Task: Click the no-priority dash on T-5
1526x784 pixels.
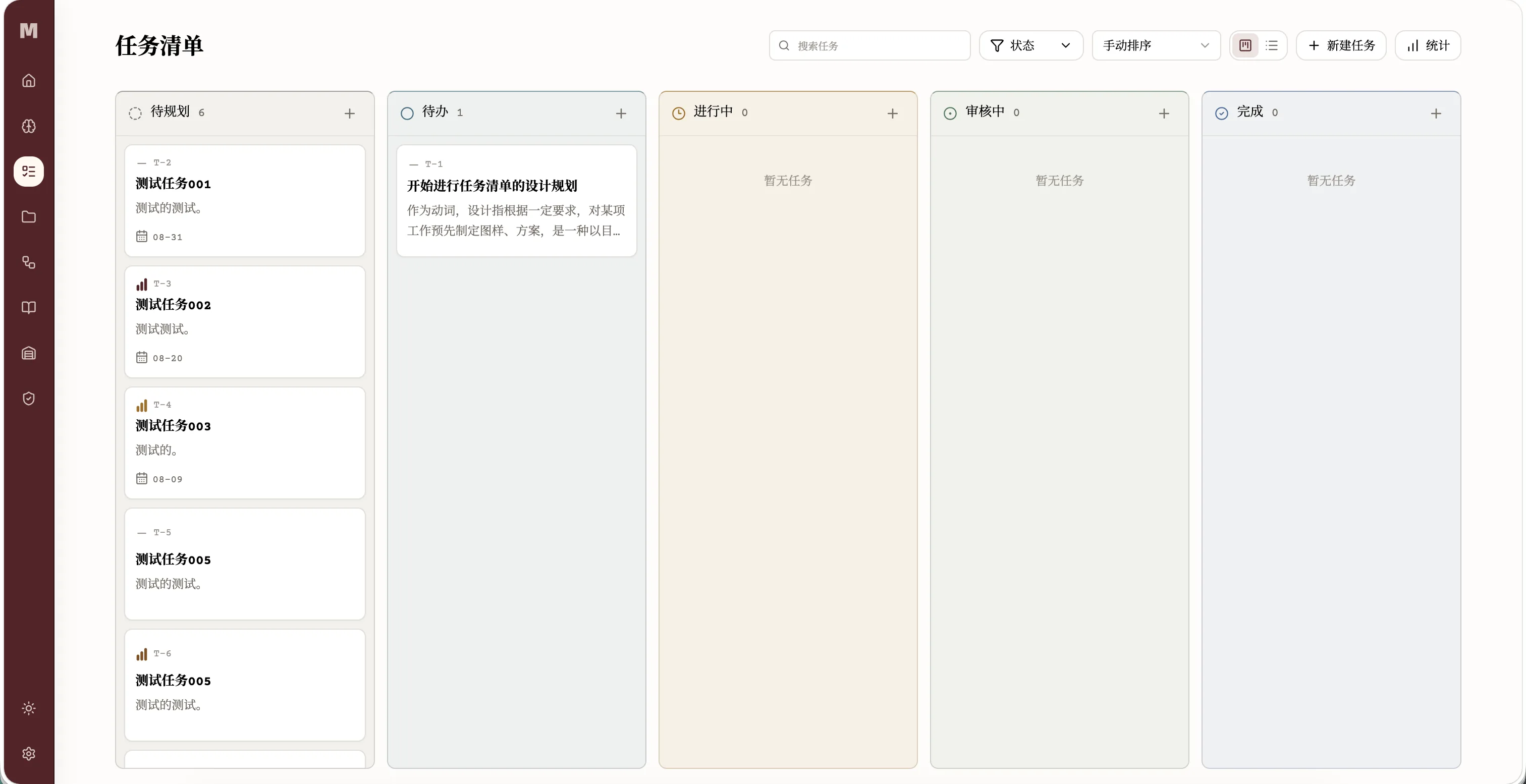Action: 142,533
